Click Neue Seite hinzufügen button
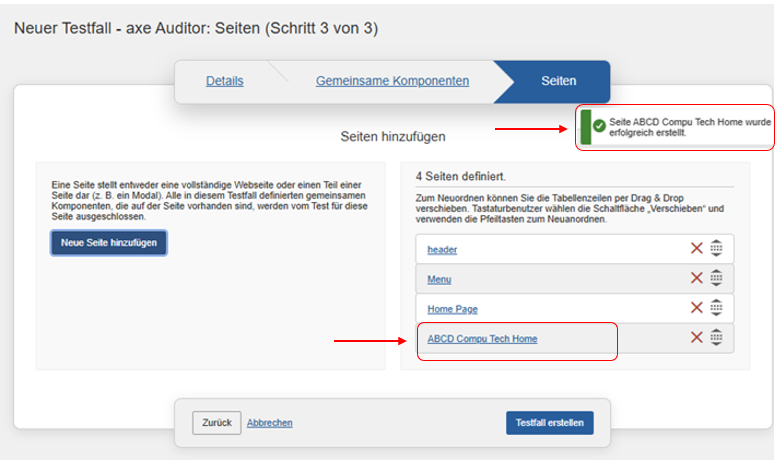 (109, 243)
